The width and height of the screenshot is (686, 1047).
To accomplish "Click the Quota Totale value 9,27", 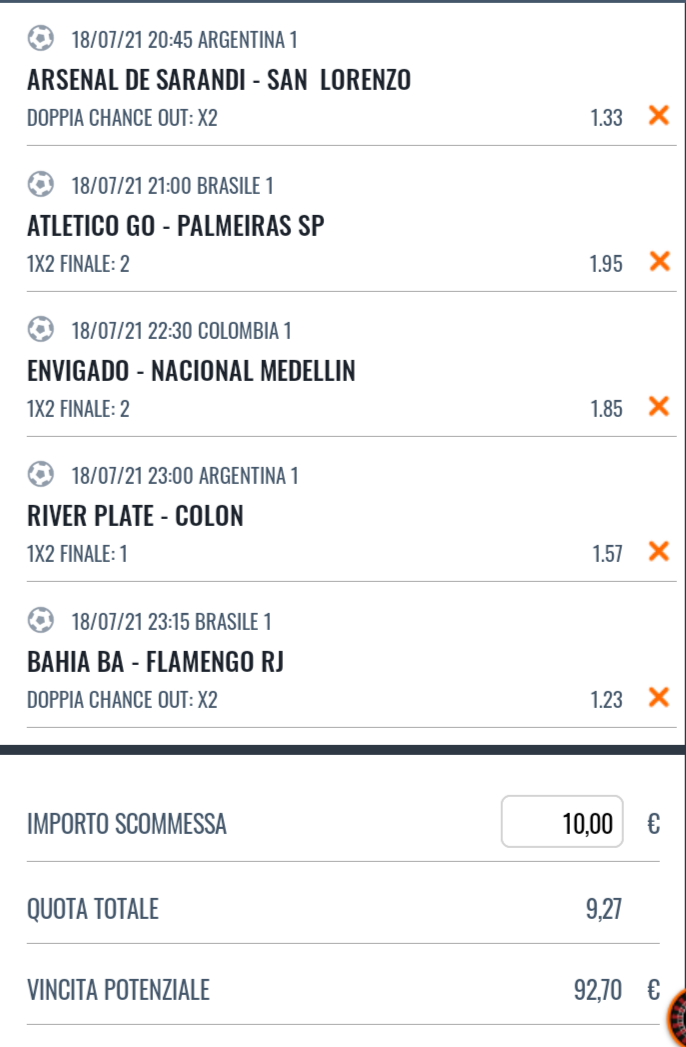I will pyautogui.click(x=606, y=908).
